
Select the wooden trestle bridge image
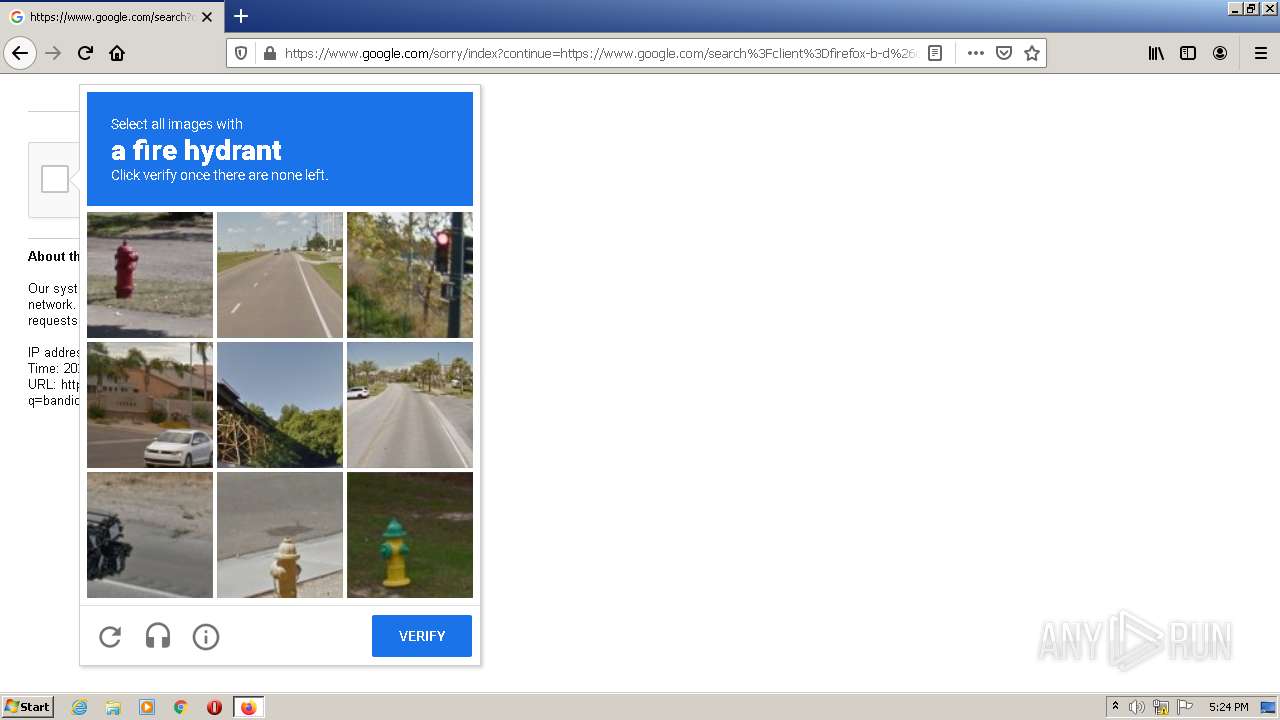pyautogui.click(x=280, y=405)
